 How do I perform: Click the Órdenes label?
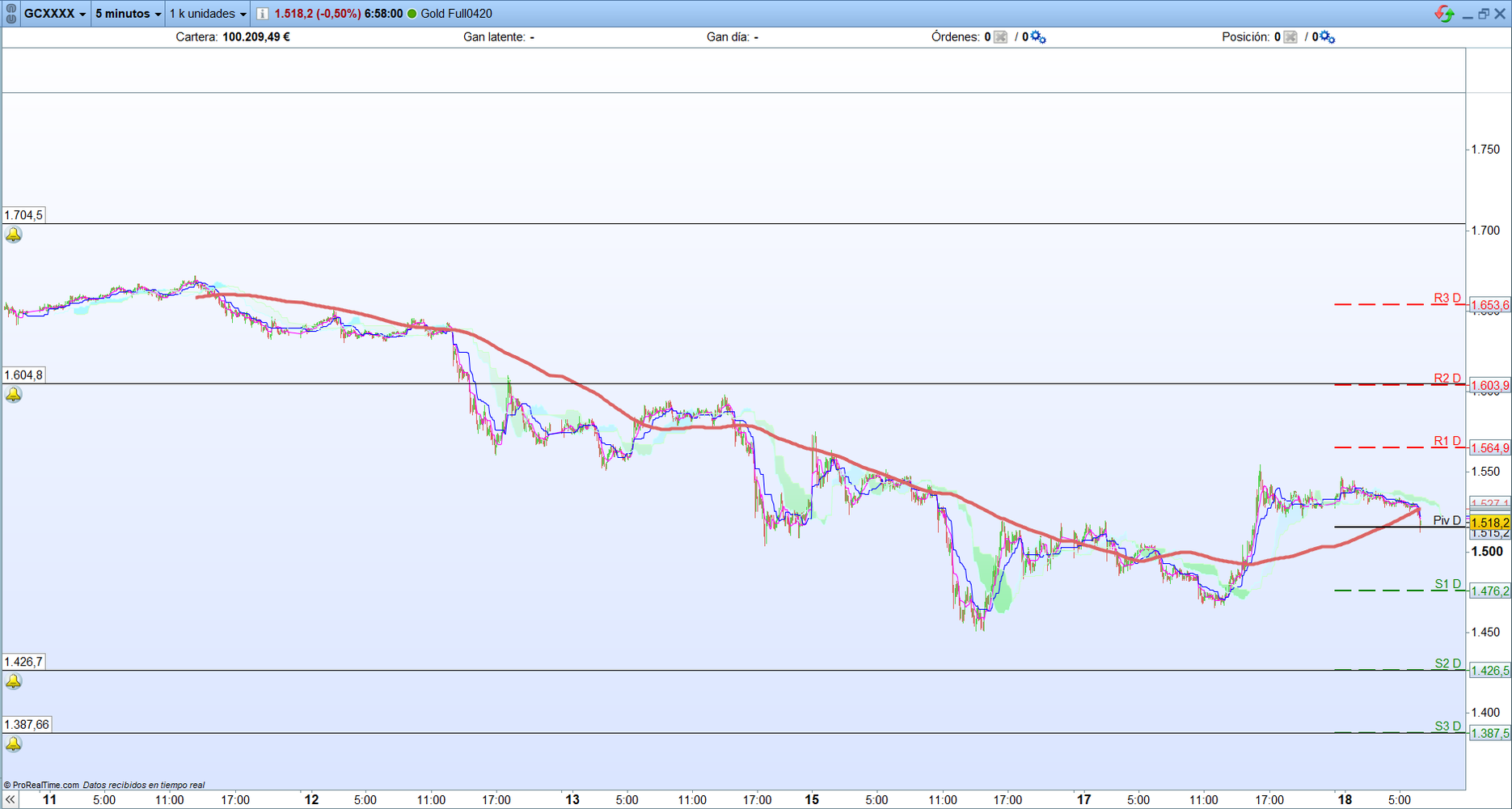pos(956,37)
